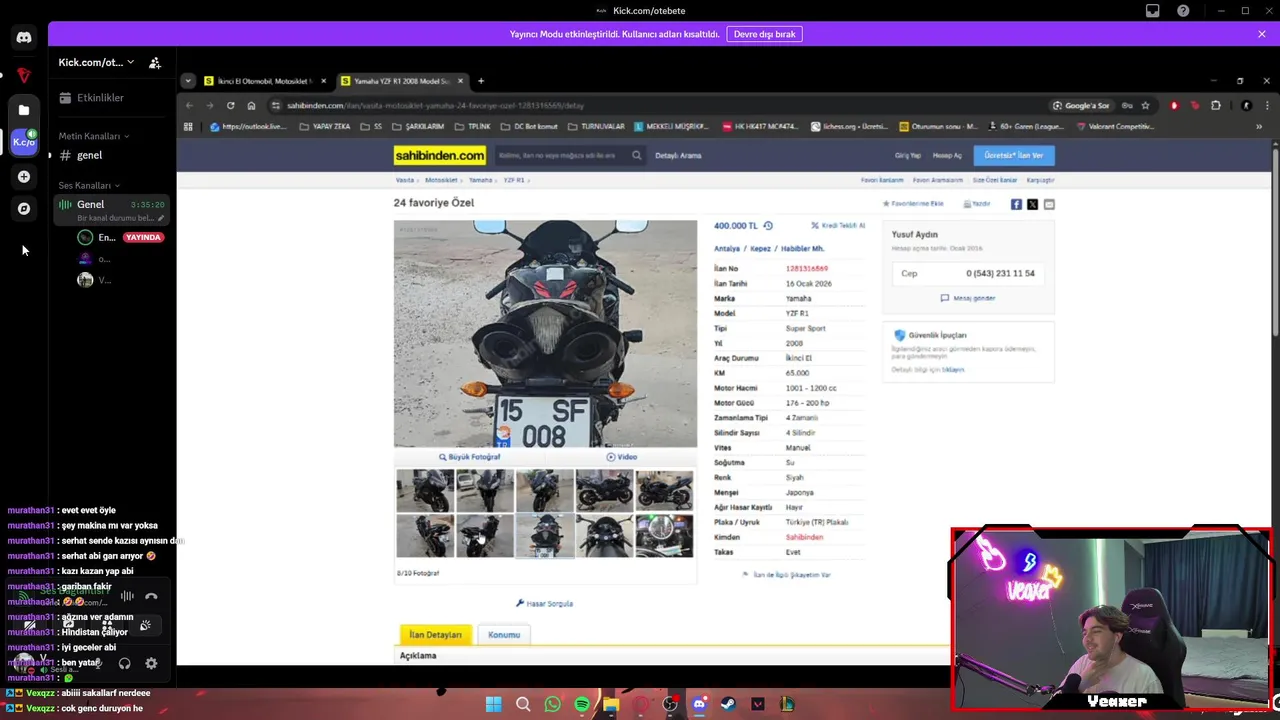This screenshot has width=1280, height=720.
Task: Click the Giriş Yap link
Action: (x=908, y=155)
